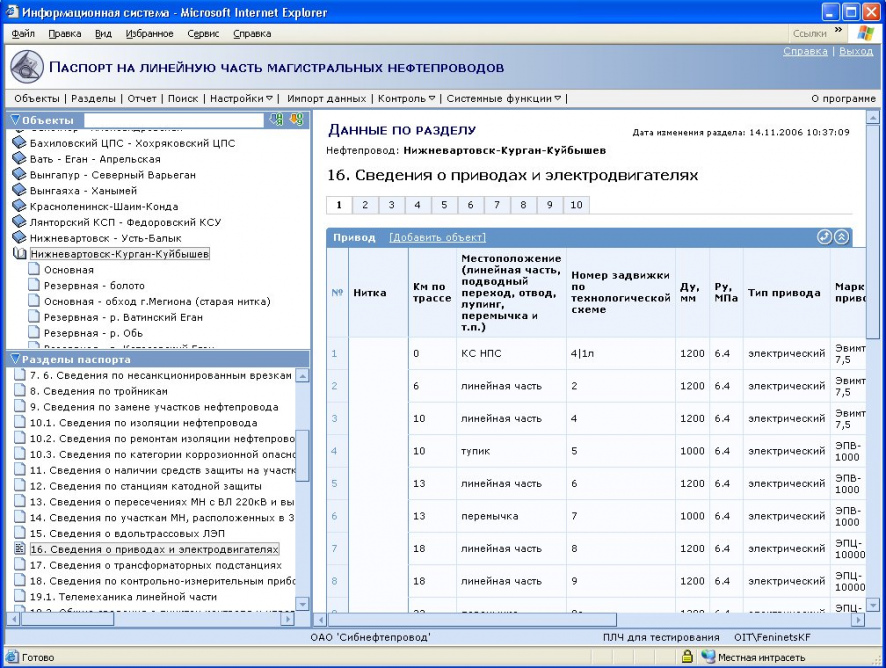Open the Нижневартовск-Курган-Куйбышев book icon
886x668 pixels.
[20, 254]
